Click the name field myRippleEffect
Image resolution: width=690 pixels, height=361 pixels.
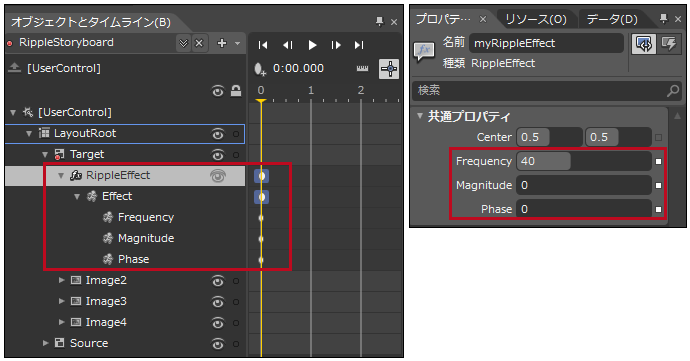coord(546,43)
